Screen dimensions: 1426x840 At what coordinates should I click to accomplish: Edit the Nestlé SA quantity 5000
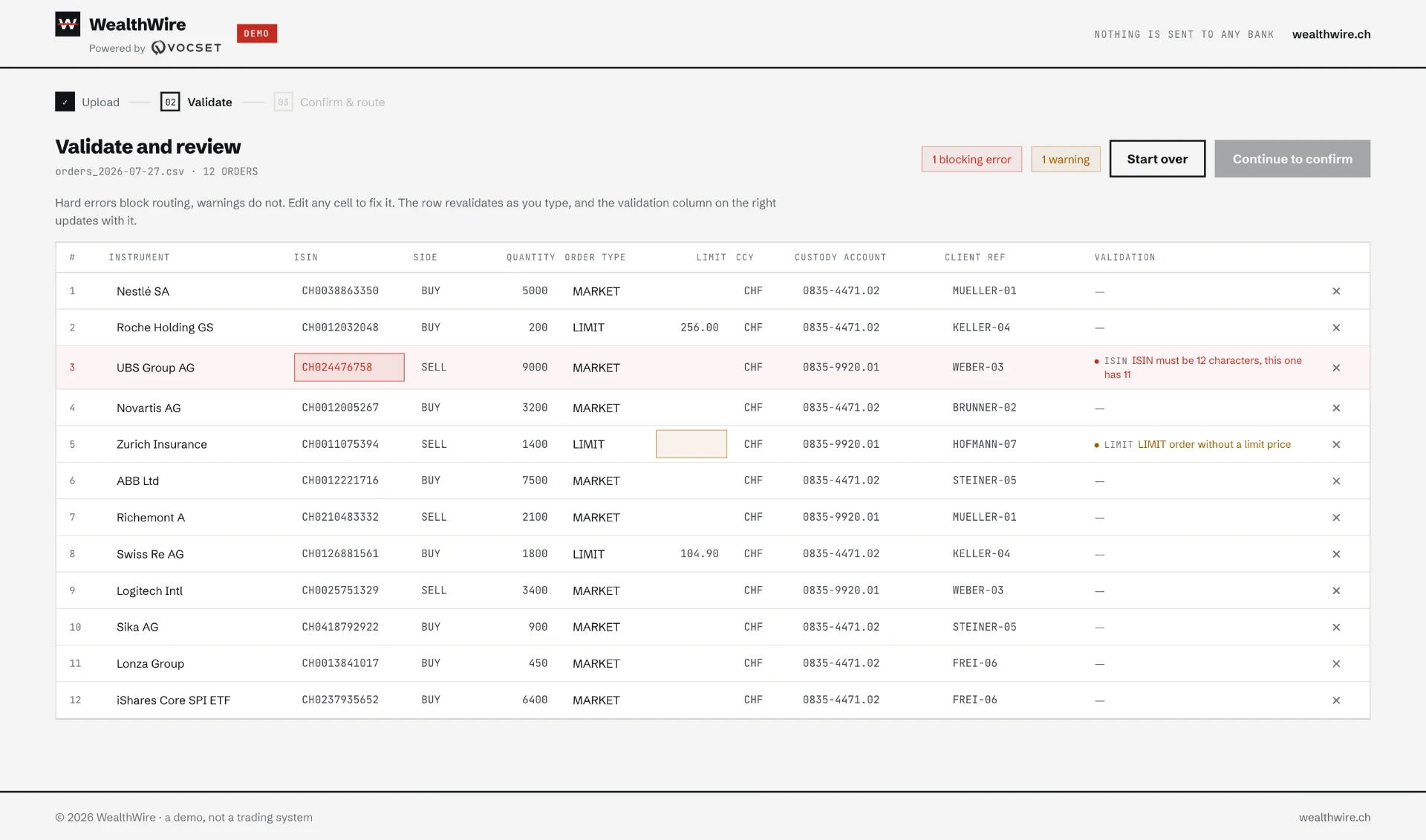pos(527,291)
